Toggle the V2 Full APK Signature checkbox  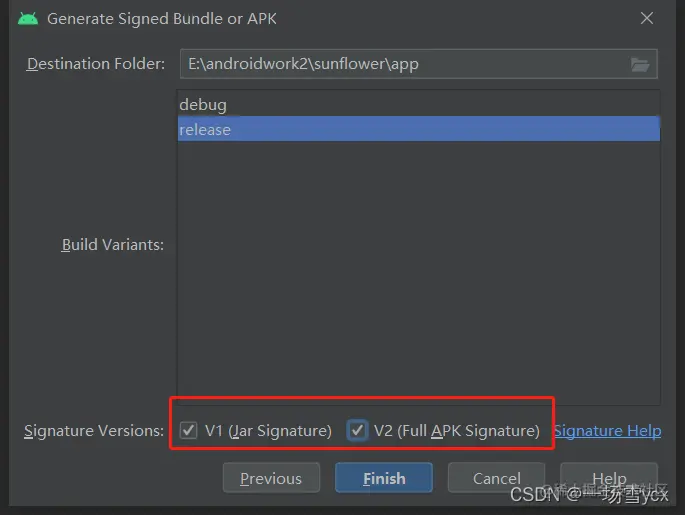(357, 430)
